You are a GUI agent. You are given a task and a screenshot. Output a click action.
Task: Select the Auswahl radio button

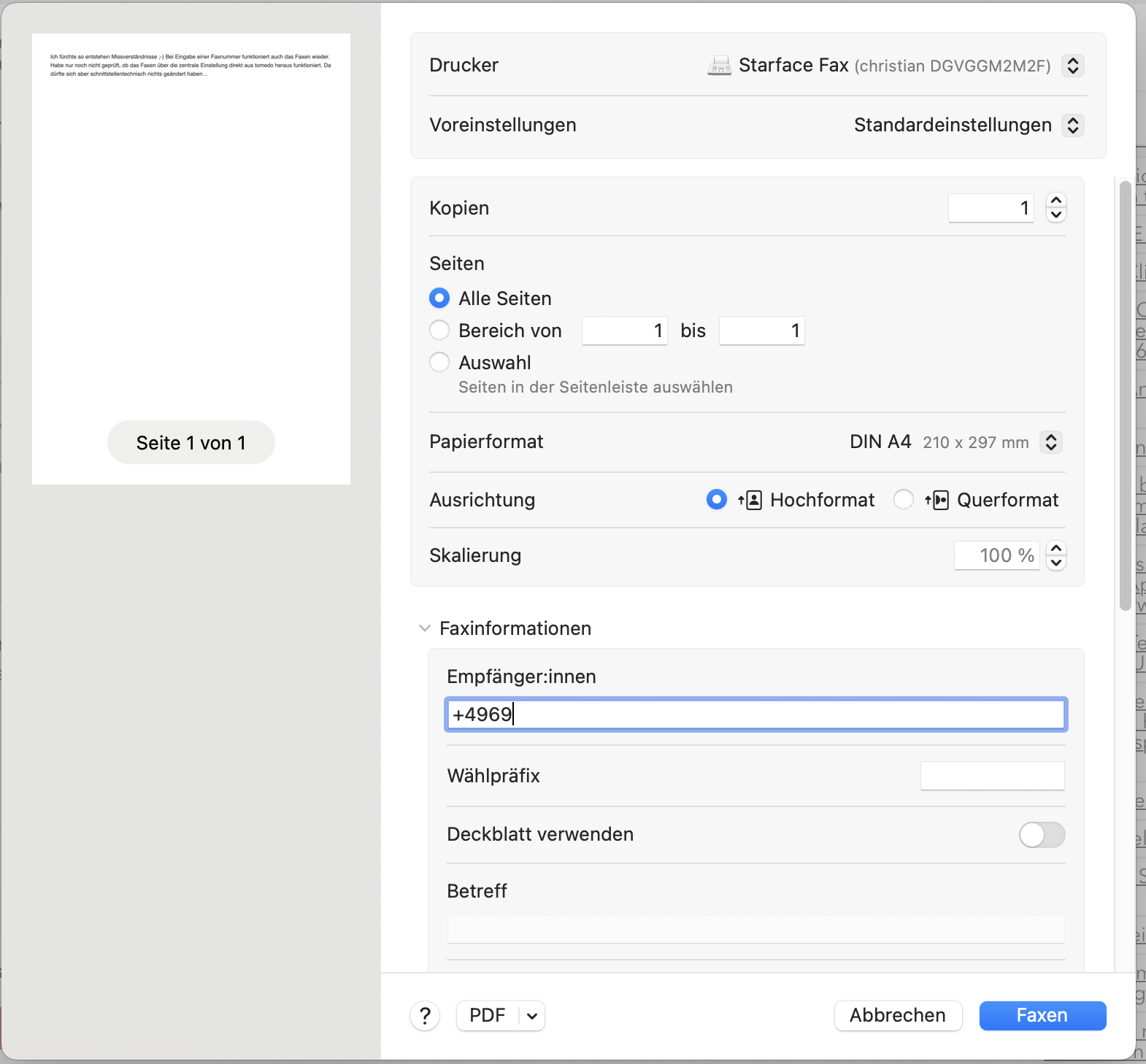439,363
